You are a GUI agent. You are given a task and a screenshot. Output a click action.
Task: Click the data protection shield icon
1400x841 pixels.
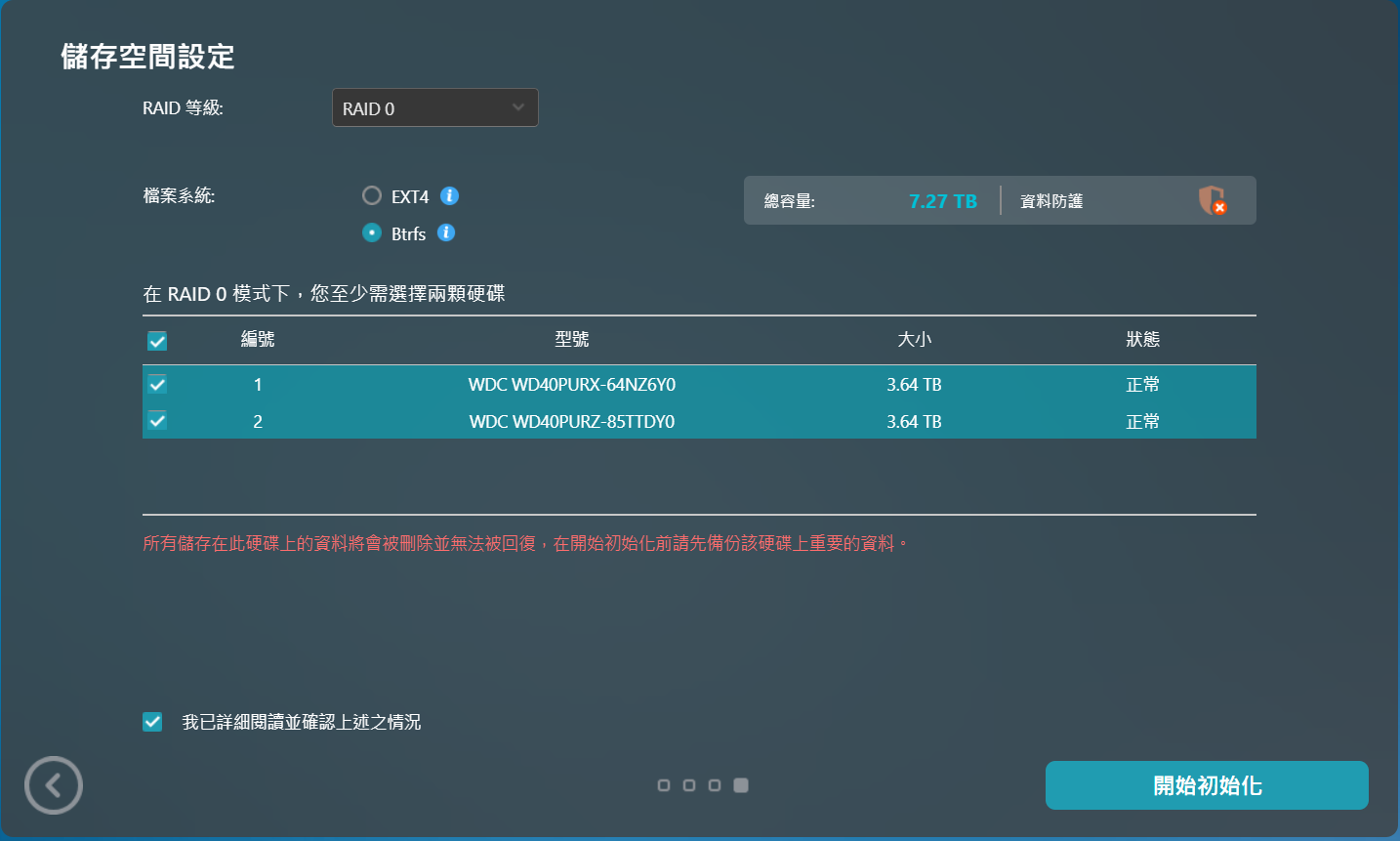[x=1212, y=200]
